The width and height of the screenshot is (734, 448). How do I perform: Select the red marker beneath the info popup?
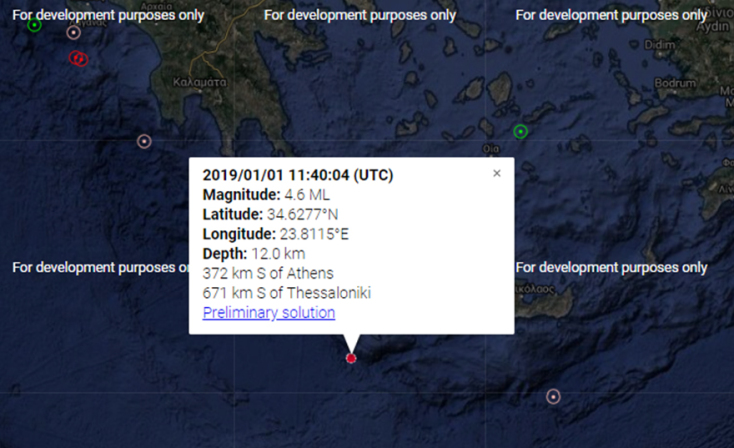(x=351, y=358)
